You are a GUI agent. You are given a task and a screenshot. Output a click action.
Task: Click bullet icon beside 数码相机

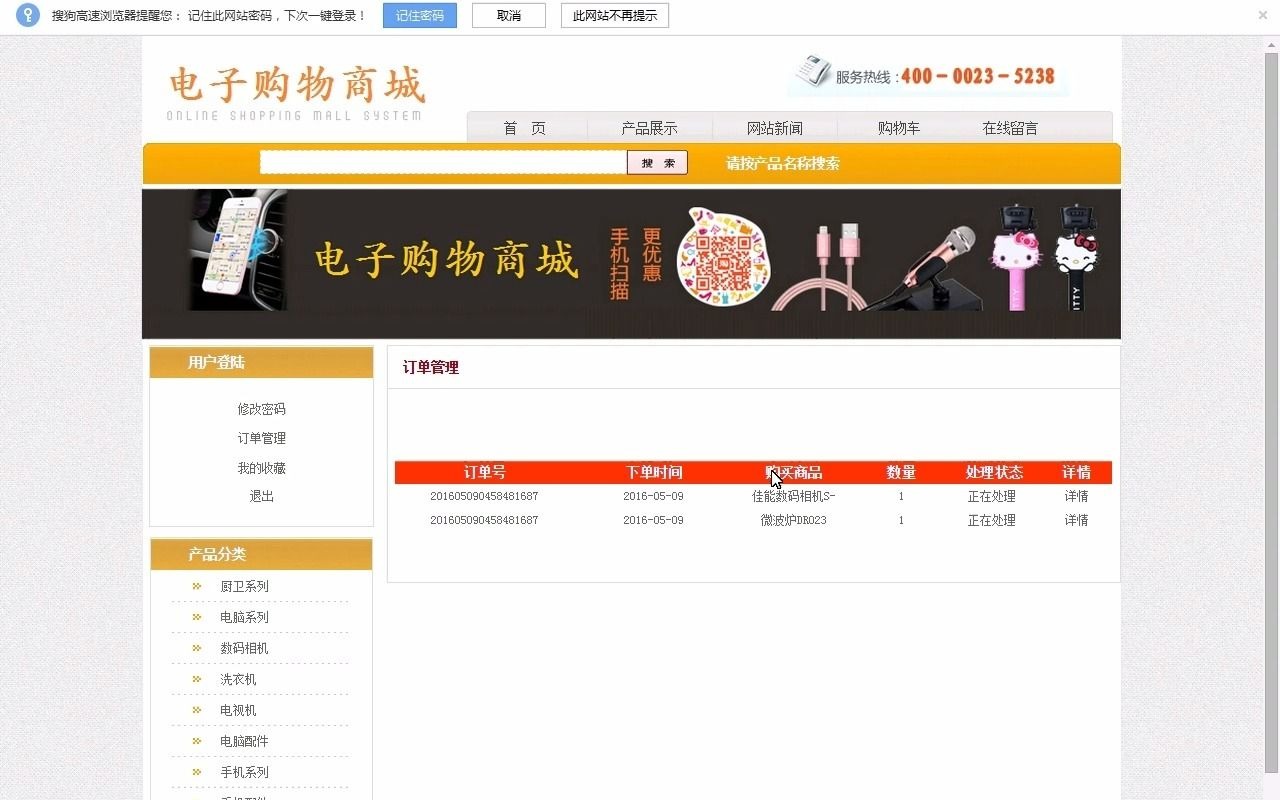click(x=197, y=648)
